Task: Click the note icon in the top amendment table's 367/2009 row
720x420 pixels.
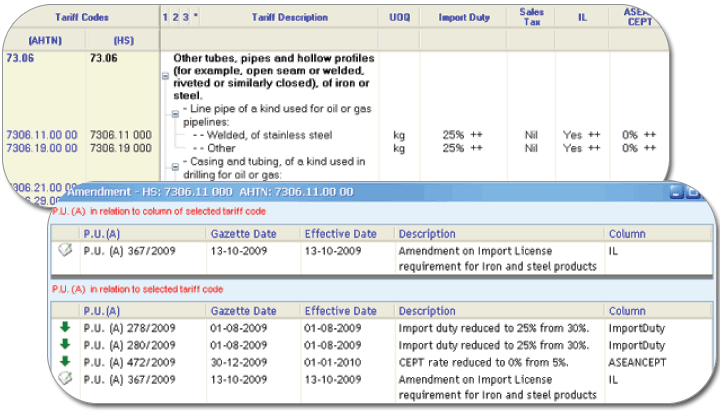Action: point(65,250)
